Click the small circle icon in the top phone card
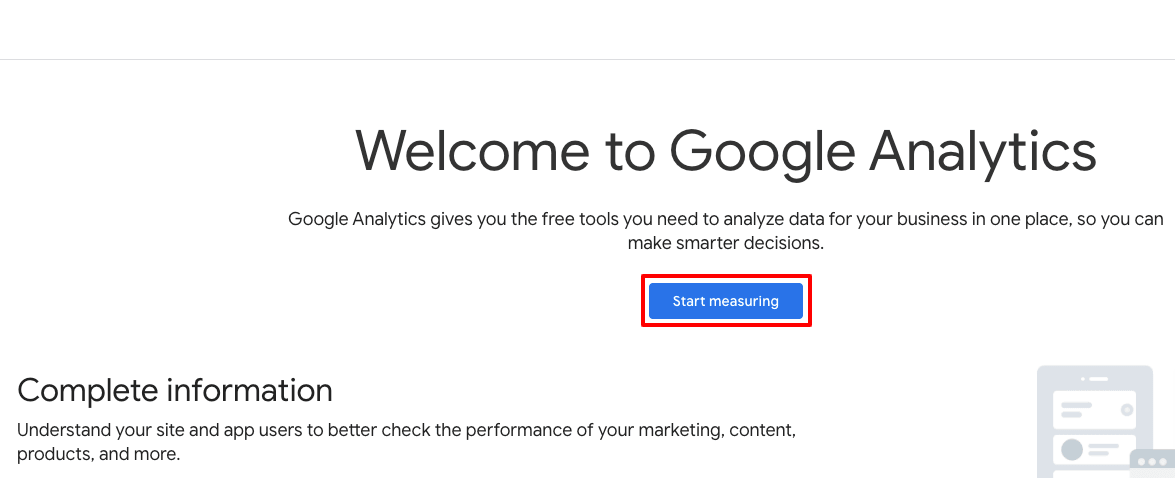This screenshot has height=478, width=1175. point(1127,409)
